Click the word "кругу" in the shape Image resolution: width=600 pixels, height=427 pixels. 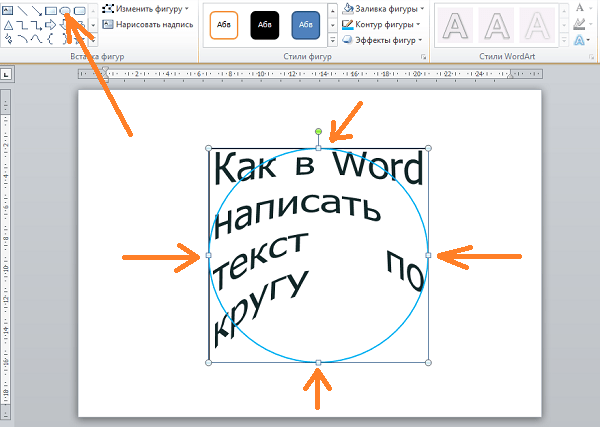click(x=260, y=308)
